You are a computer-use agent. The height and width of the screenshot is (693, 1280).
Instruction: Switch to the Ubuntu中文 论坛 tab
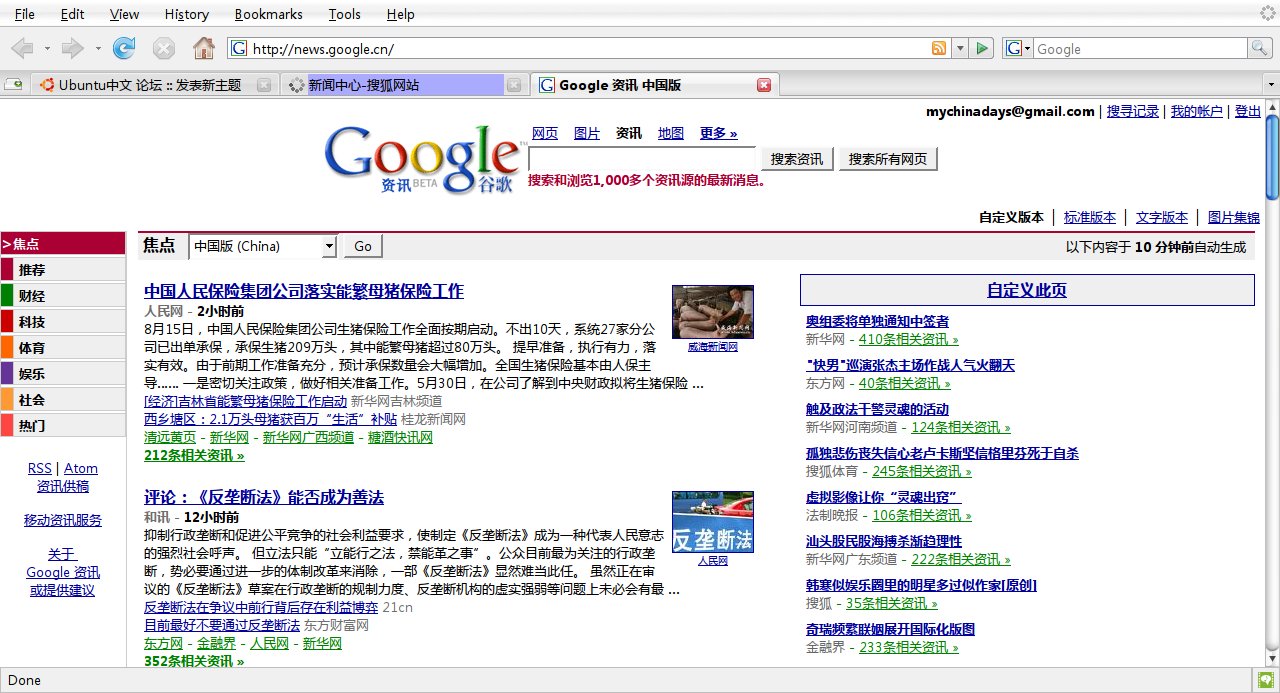(154, 85)
